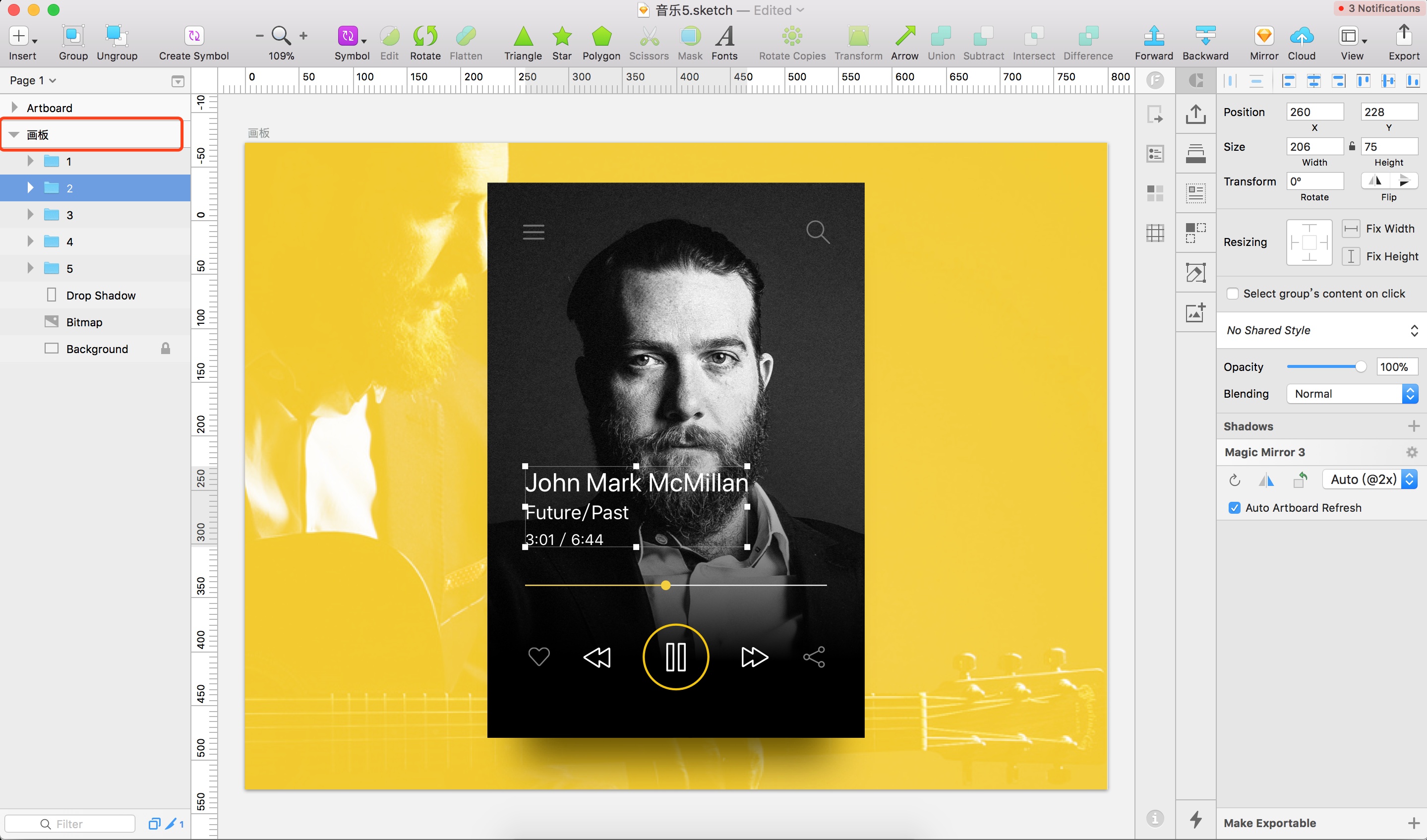Click Magic Mirror refresh icon

[x=1235, y=480]
